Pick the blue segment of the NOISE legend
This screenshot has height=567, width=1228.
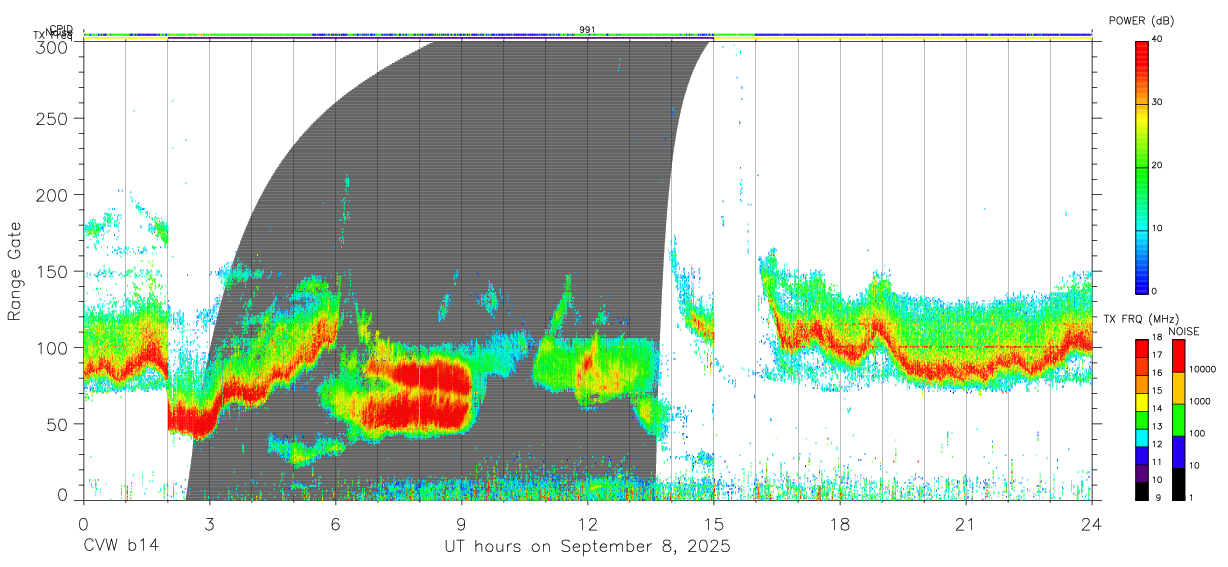pyautogui.click(x=1177, y=451)
